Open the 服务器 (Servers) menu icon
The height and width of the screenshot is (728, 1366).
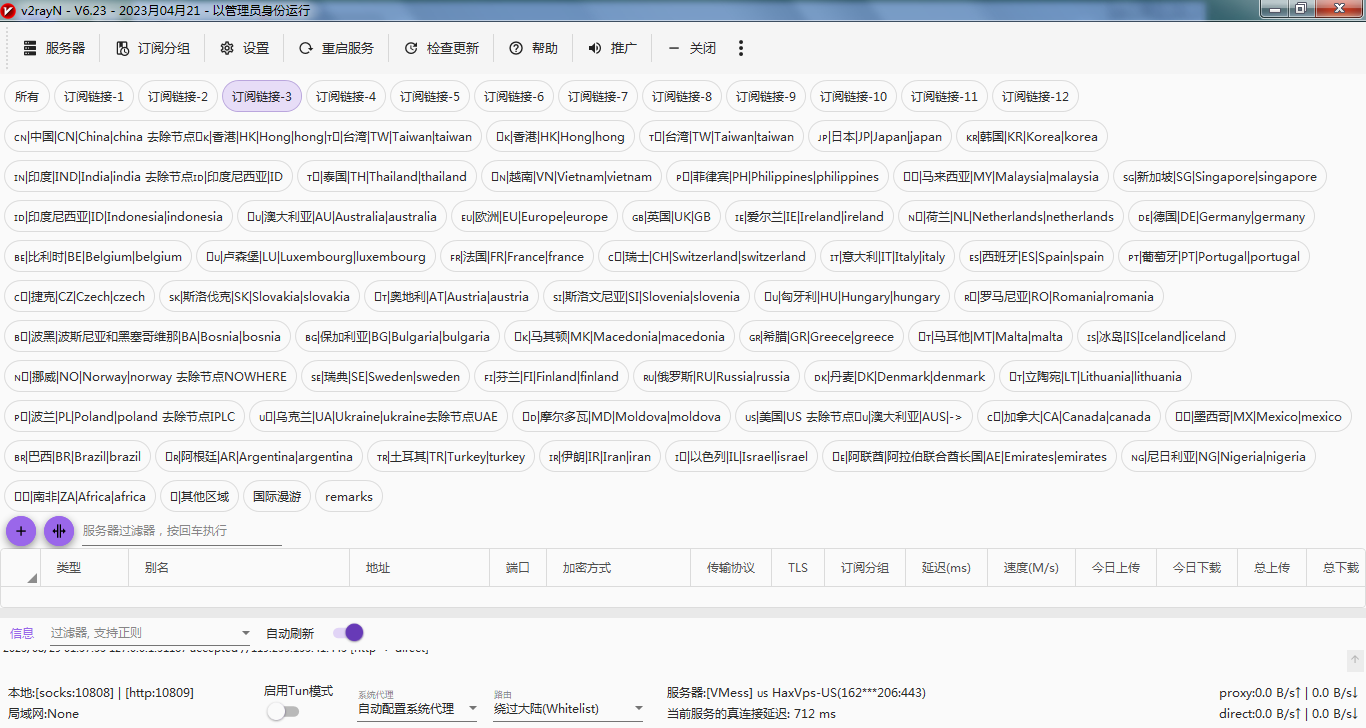[x=30, y=48]
